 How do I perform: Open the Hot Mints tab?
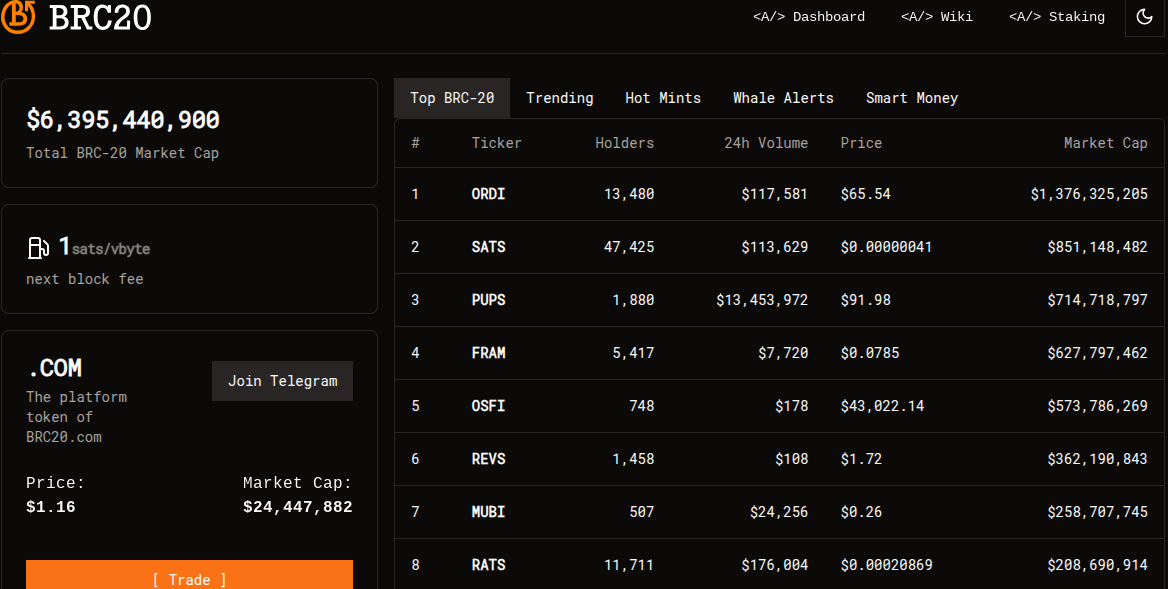click(663, 98)
